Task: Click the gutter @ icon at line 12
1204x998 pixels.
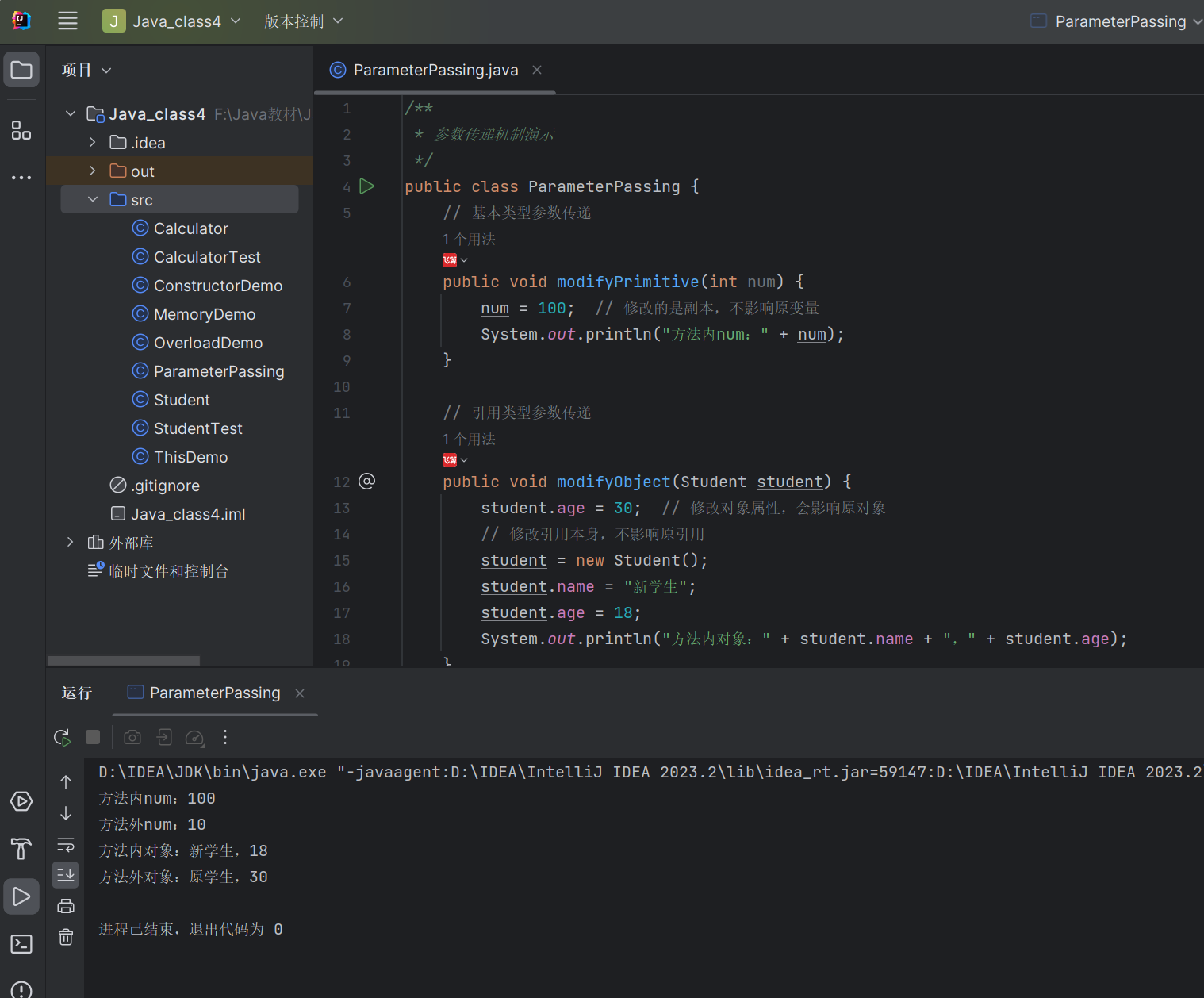Action: point(366,482)
